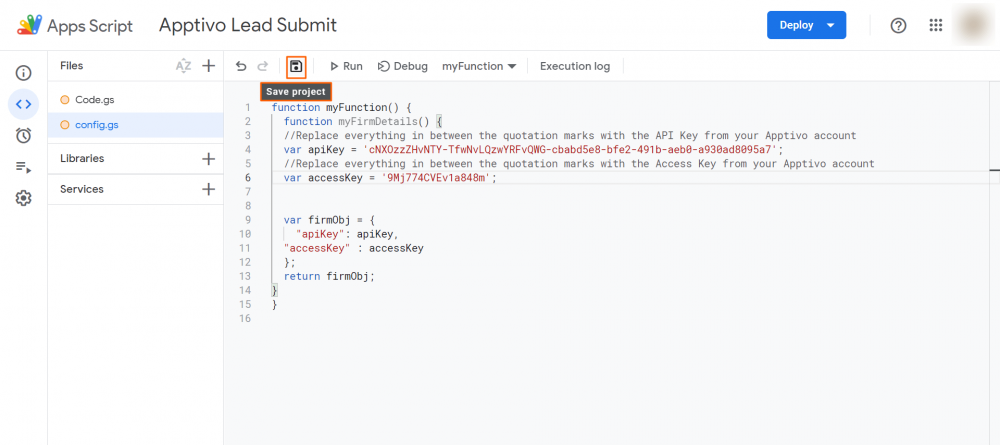This screenshot has width=1000, height=445.
Task: Redo the last edit
Action: click(263, 66)
